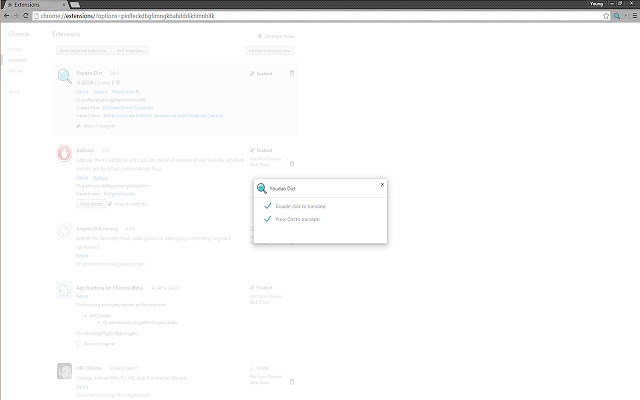Image resolution: width=640 pixels, height=400 pixels.
Task: Open History in Chrome sidebar
Action: click(15, 49)
